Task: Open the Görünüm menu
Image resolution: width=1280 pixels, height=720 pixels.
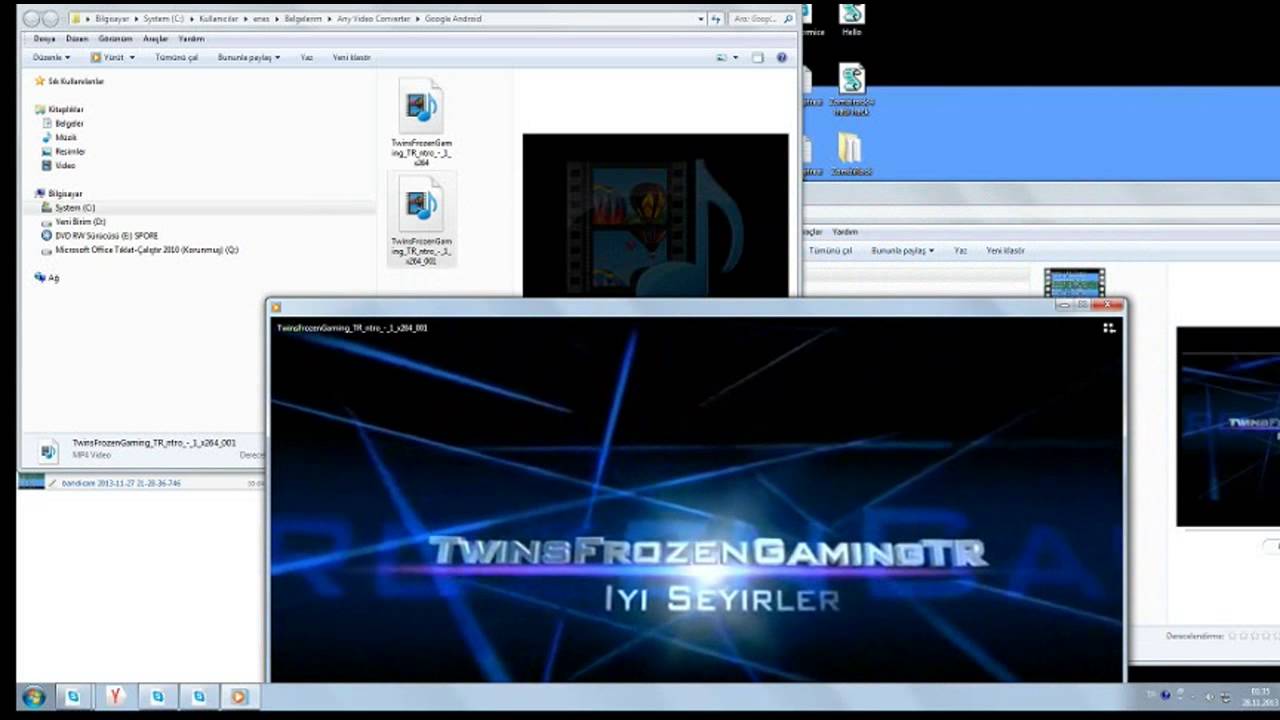Action: [115, 38]
